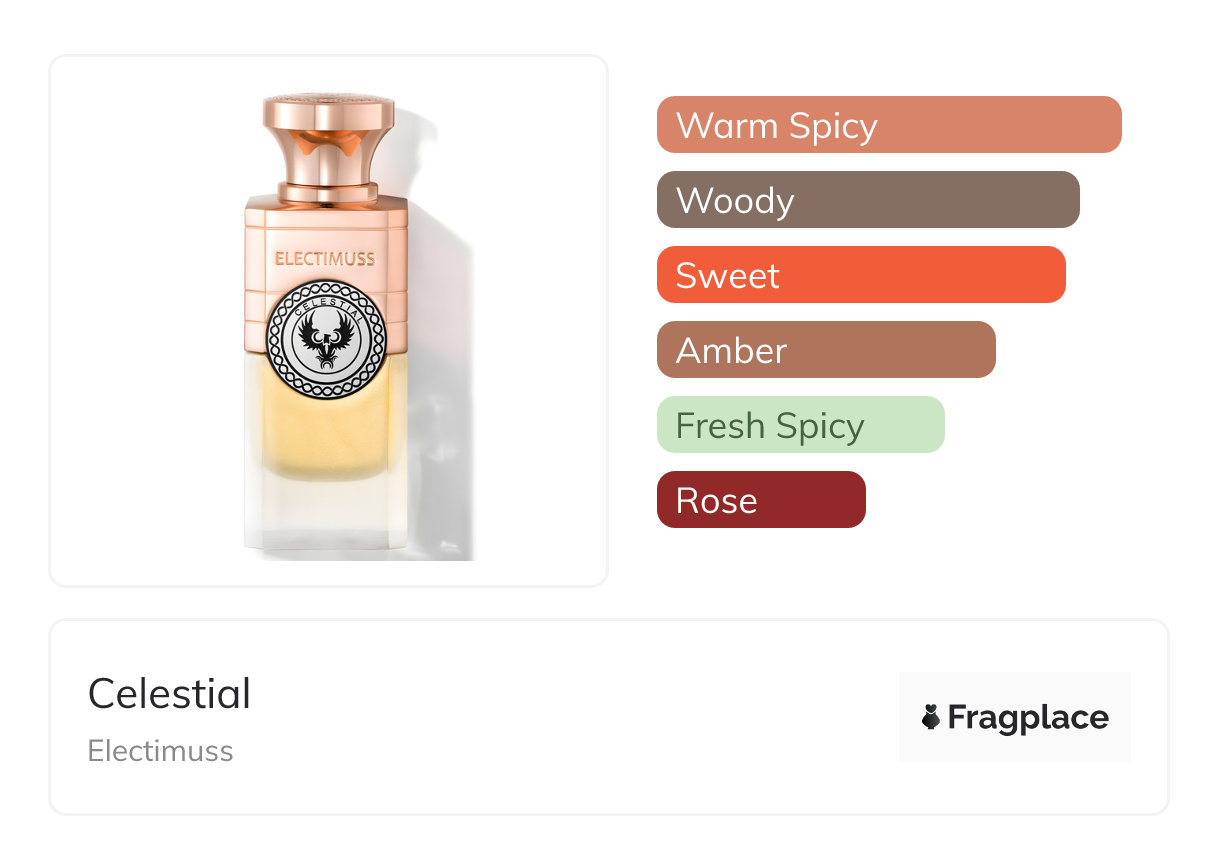
Task: Select the Fresh Spicy accord bar
Action: coord(800,425)
